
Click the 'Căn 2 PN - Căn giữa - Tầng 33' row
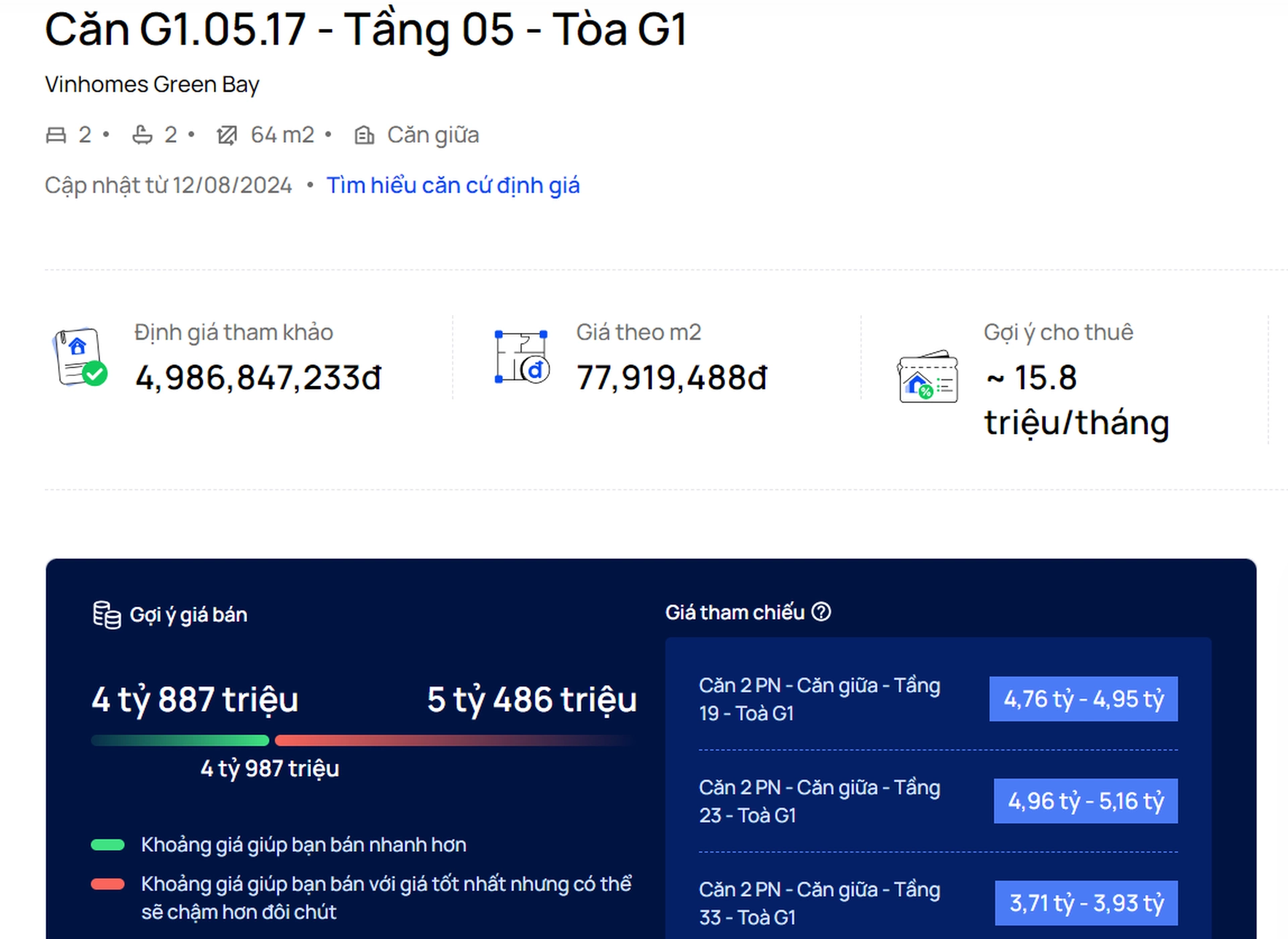(x=938, y=903)
